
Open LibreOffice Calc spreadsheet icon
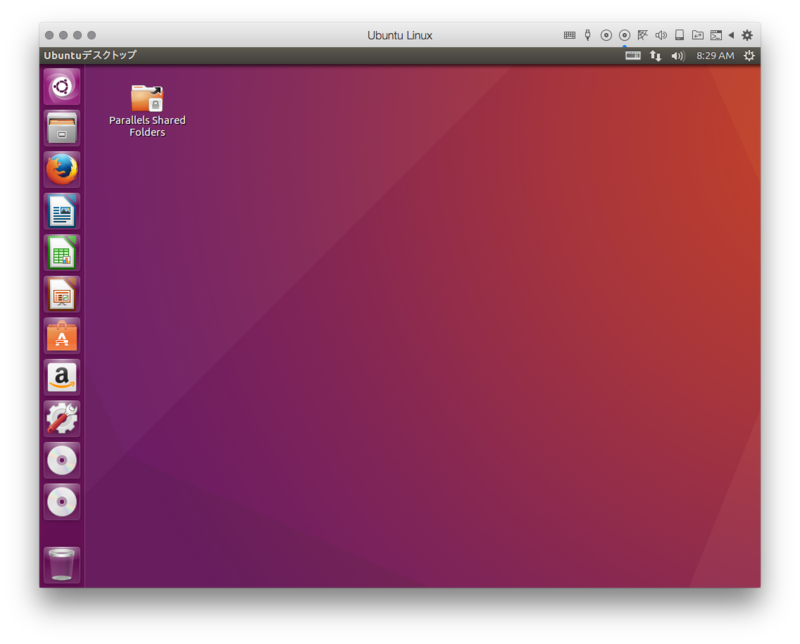point(62,253)
